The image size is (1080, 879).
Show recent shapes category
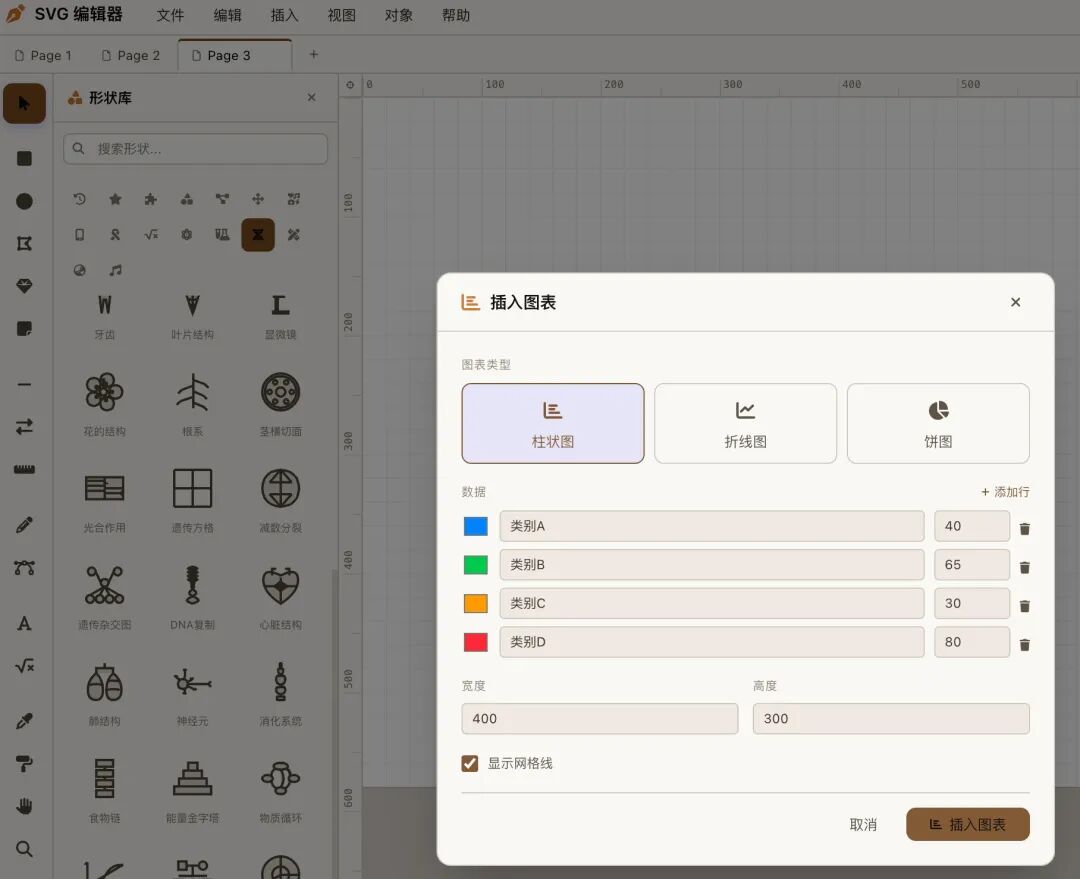coord(80,199)
